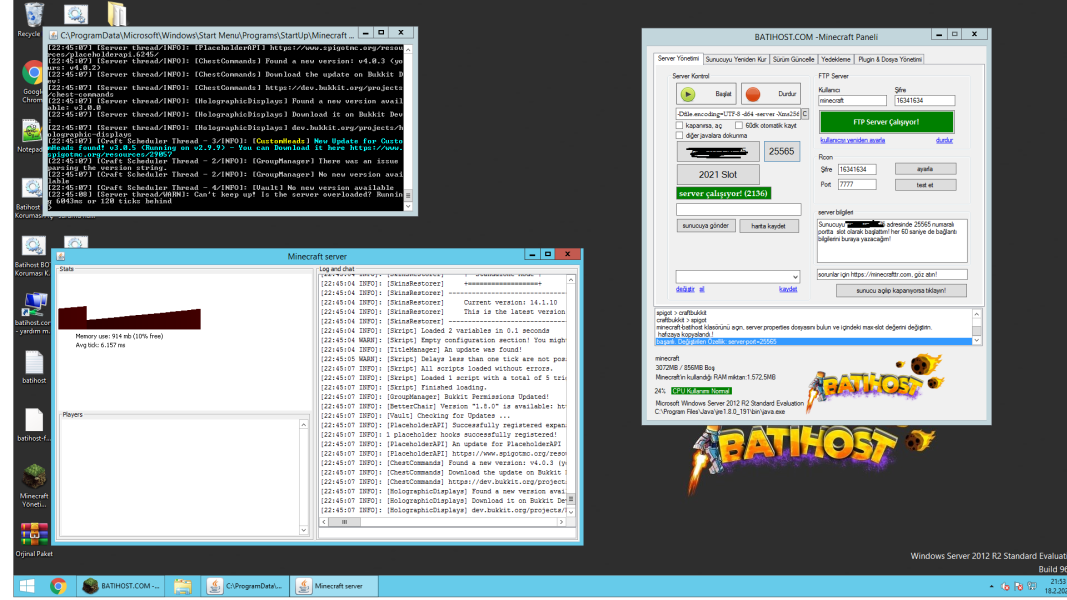Open the Sürüm Güncelle tab
This screenshot has height=600, width=1067.
pyautogui.click(x=793, y=60)
